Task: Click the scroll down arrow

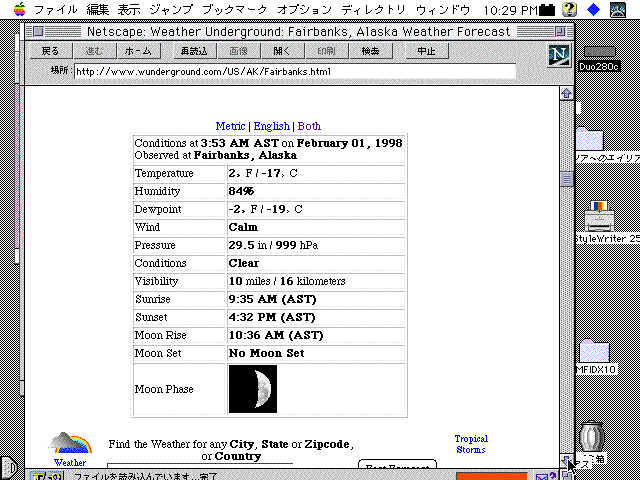Action: coord(565,461)
